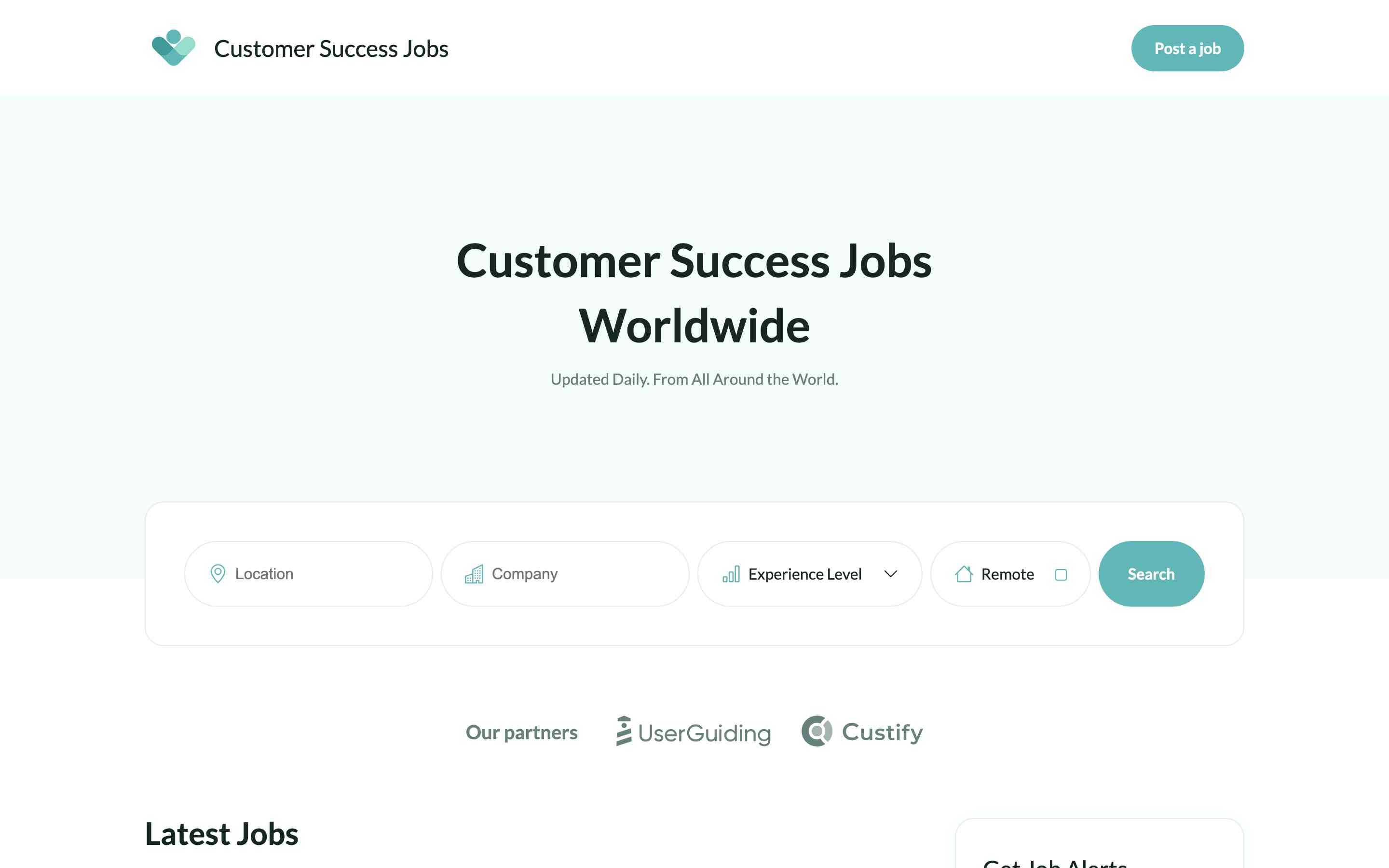Viewport: 1389px width, 868px height.
Task: Click the Updated Daily subtitle text
Action: tap(694, 380)
